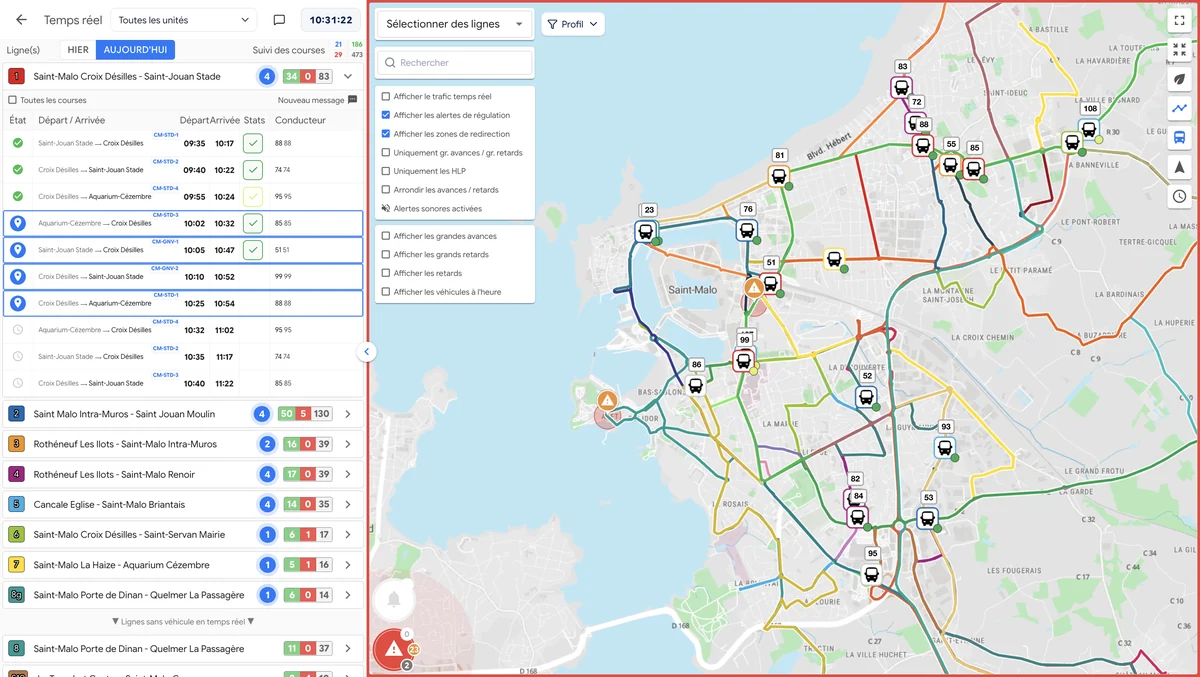Viewport: 1200px width, 677px height.
Task: Expand Saint Malo Intra-Muros - Saint Jouan Moulin
Action: (x=348, y=414)
